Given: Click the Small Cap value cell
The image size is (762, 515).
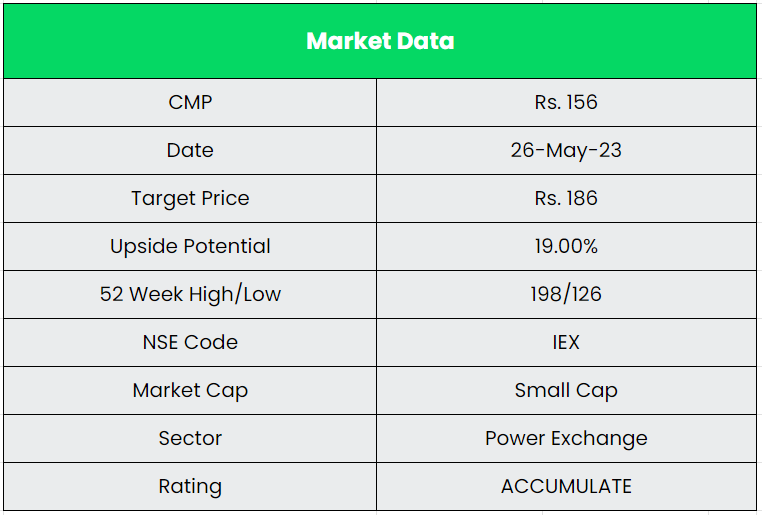Looking at the screenshot, I should (566, 390).
